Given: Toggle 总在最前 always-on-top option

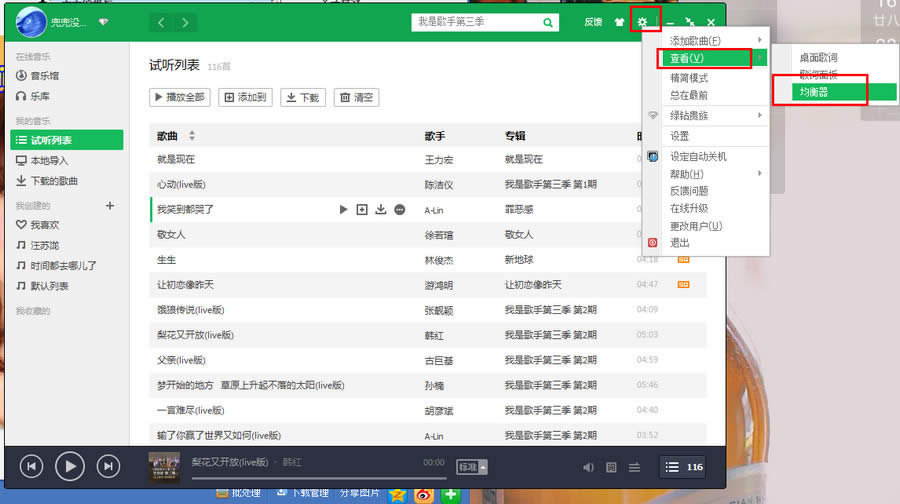Looking at the screenshot, I should 689,95.
